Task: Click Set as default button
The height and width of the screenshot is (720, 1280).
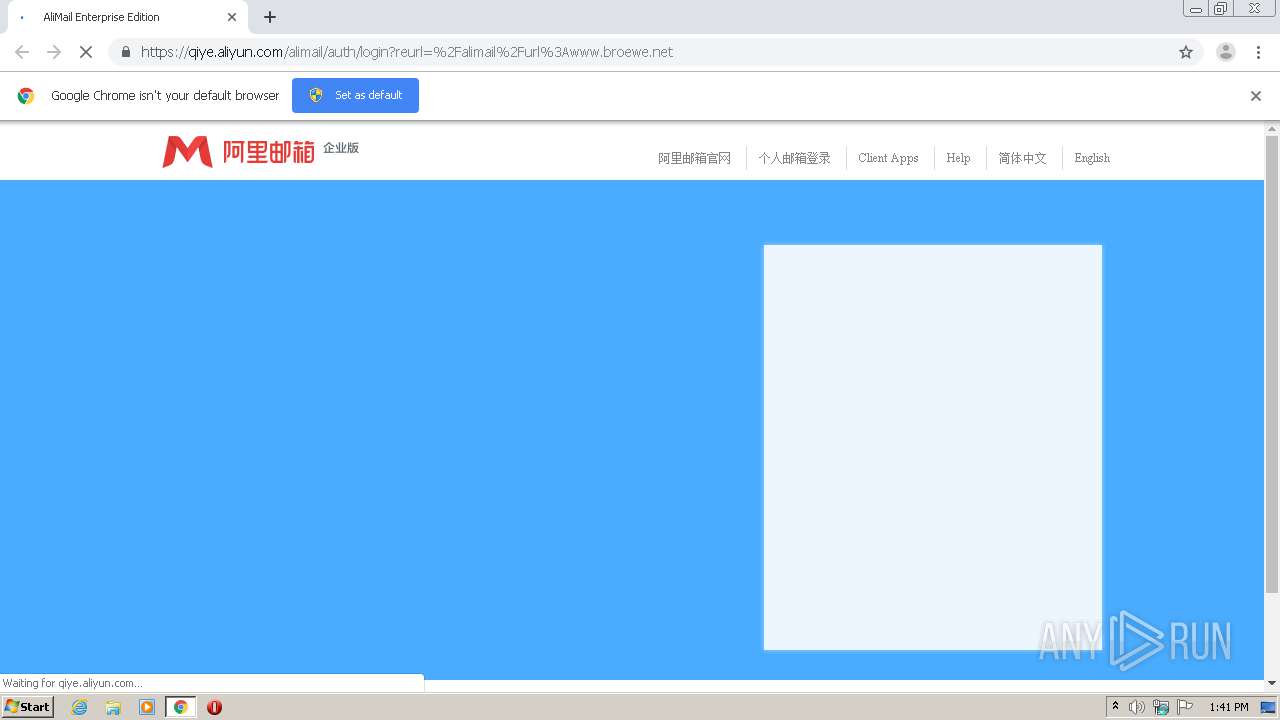Action: click(355, 95)
